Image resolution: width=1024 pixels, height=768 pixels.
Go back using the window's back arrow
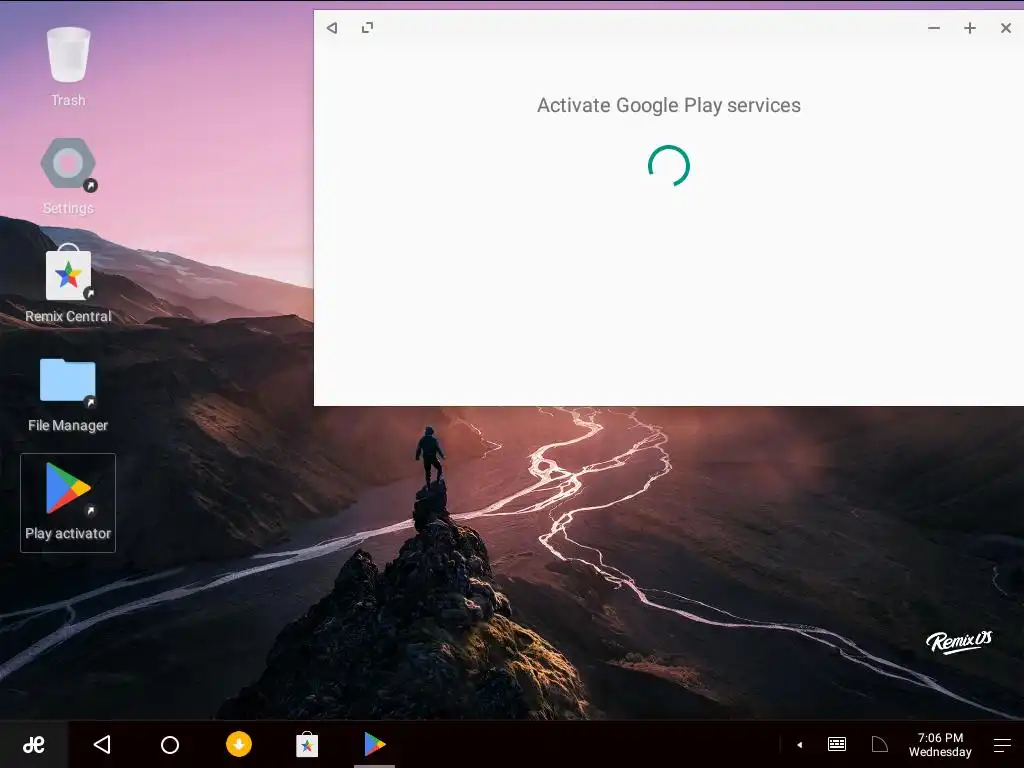[332, 27]
